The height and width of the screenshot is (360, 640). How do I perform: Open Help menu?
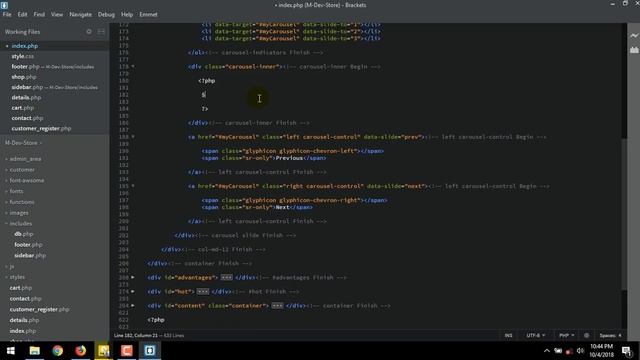pyautogui.click(x=127, y=14)
